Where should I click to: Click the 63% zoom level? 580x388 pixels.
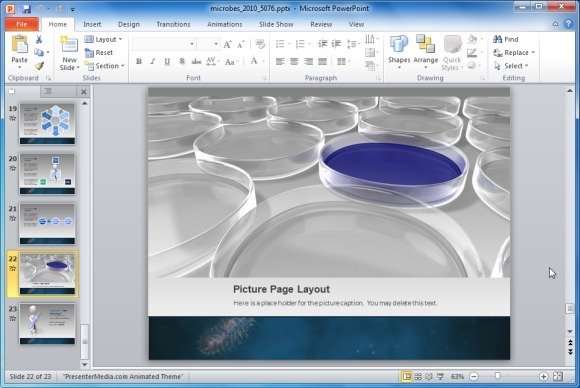457,377
